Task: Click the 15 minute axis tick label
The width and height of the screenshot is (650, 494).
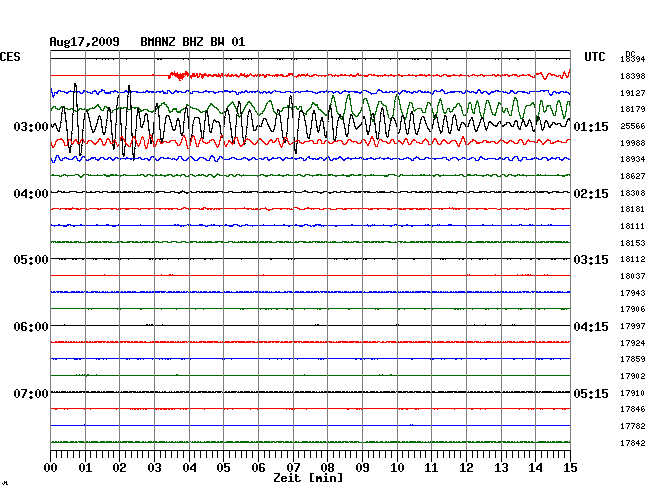Action: (570, 468)
